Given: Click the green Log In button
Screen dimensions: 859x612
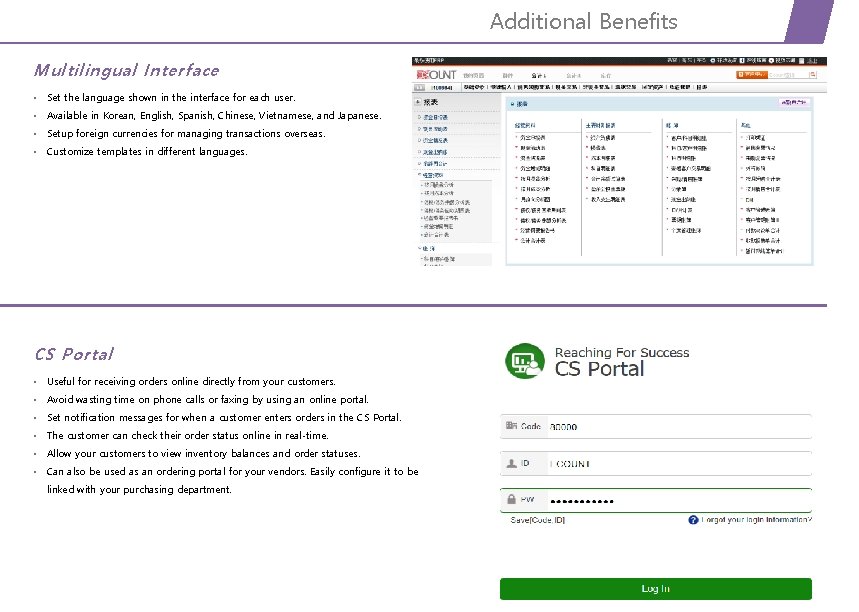Looking at the screenshot, I should pos(655,589).
